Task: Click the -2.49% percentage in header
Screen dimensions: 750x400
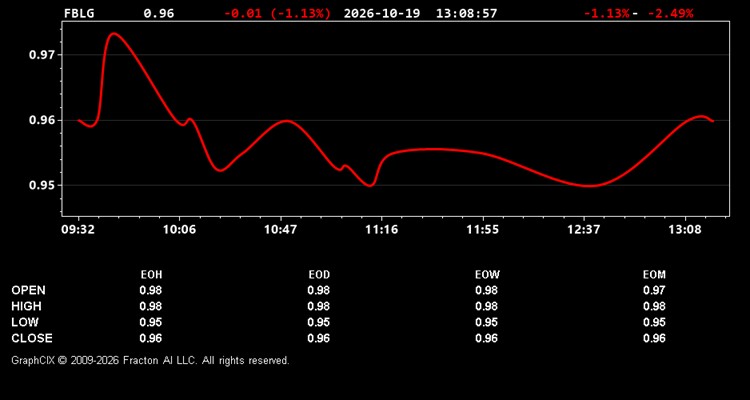Action: tap(670, 13)
